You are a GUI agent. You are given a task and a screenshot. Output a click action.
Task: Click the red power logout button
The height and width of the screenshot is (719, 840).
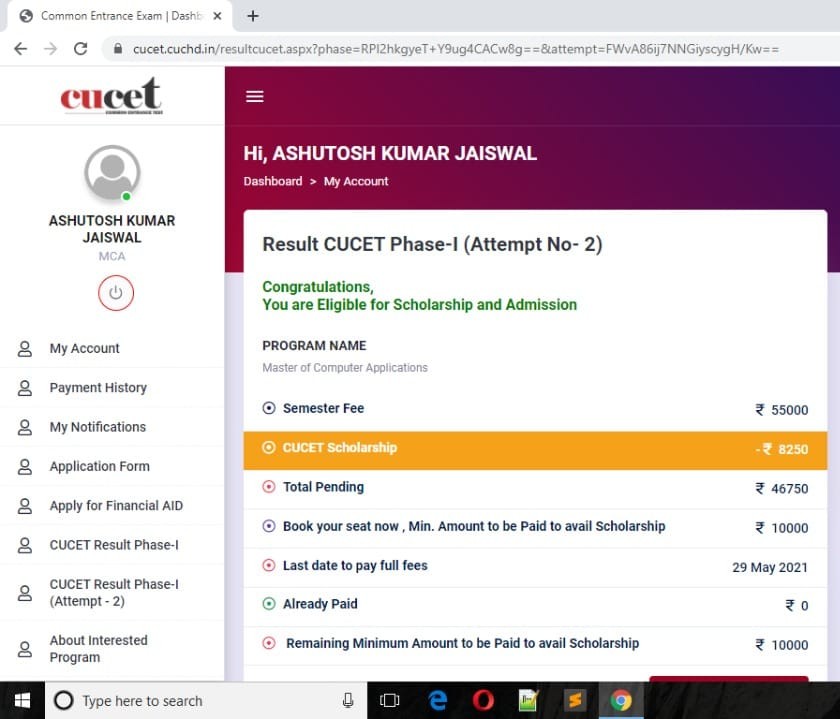pyautogui.click(x=116, y=293)
